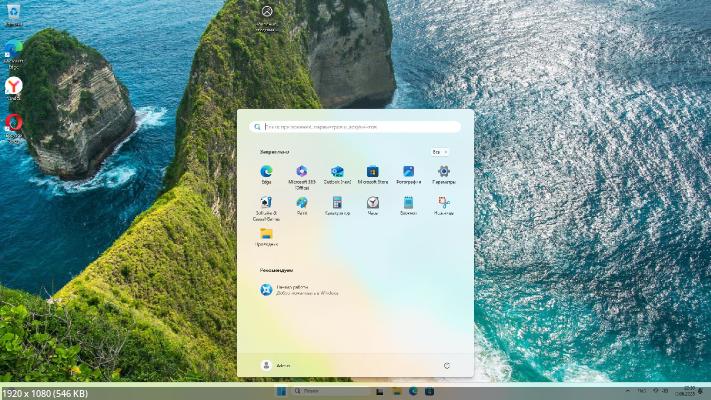Viewport: 711px width, 400px height.
Task: Launch Microsoft 365 (Office) pinned app
Action: tap(302, 177)
